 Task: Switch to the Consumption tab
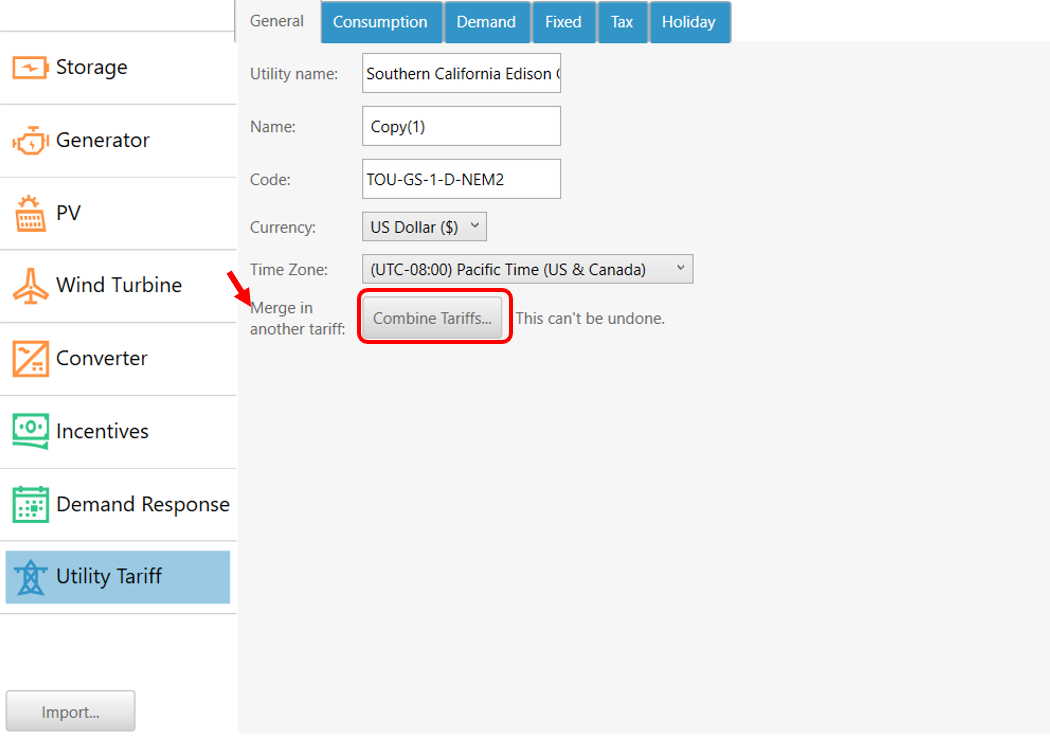pos(380,22)
